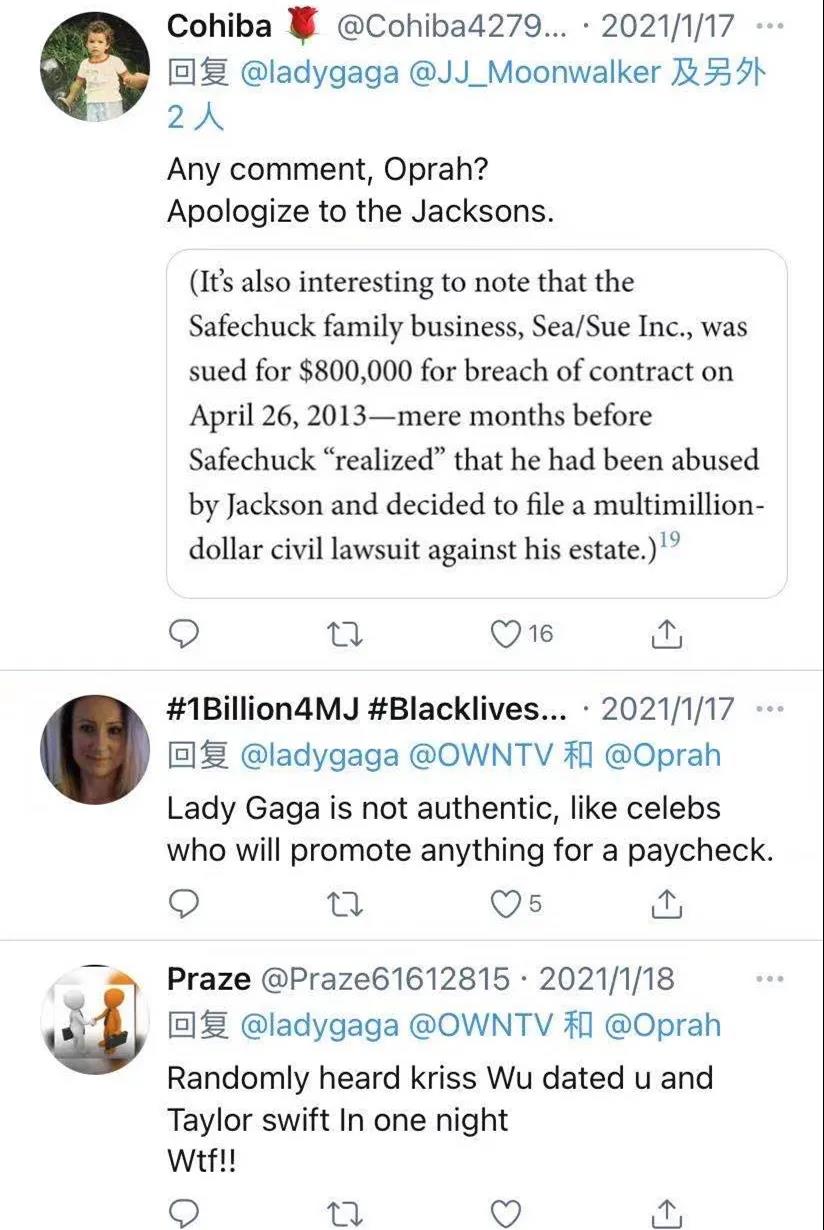View Cohiba's profile picture
824x1230 pixels.
95,67
